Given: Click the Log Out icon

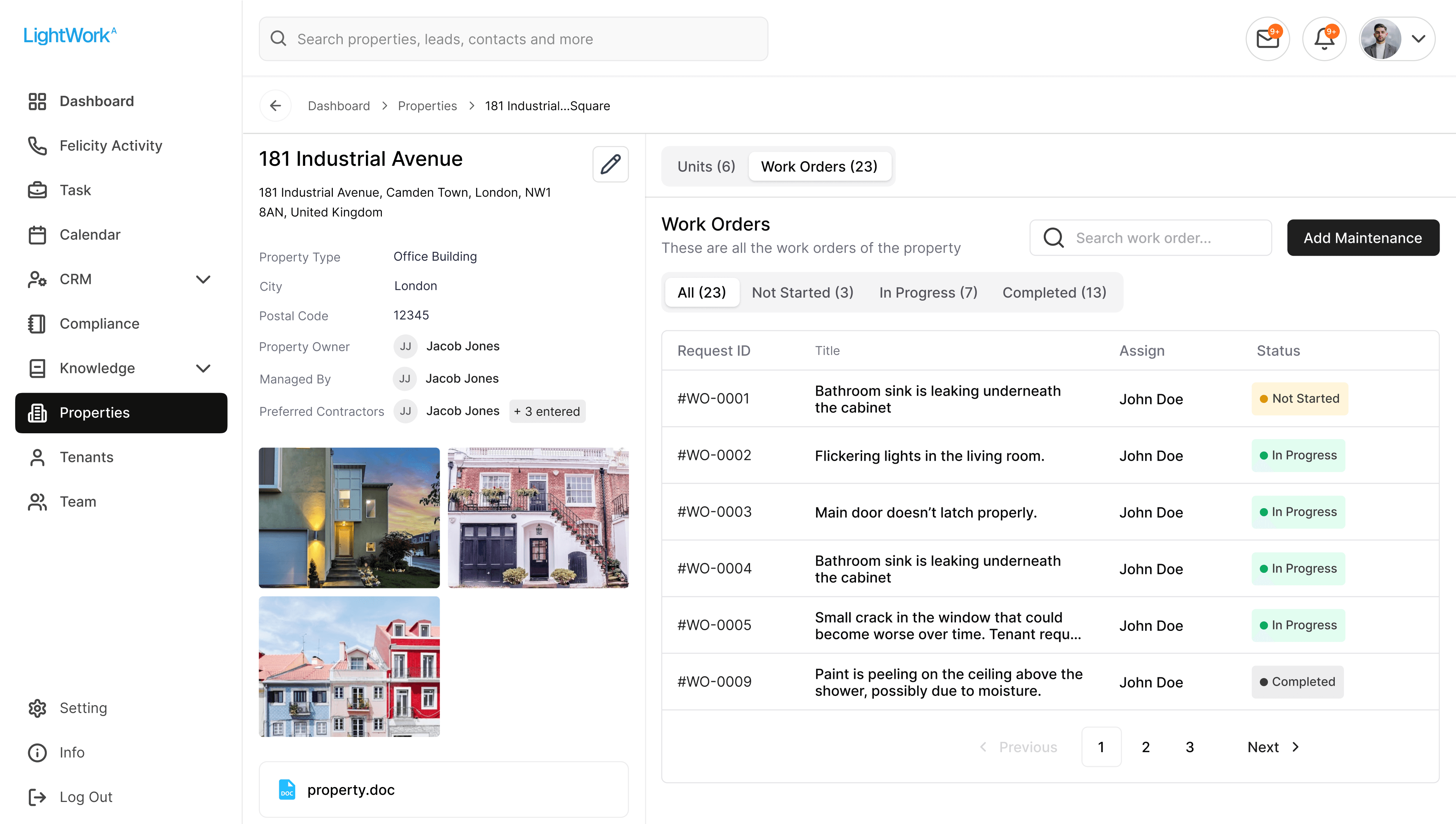Looking at the screenshot, I should [37, 797].
